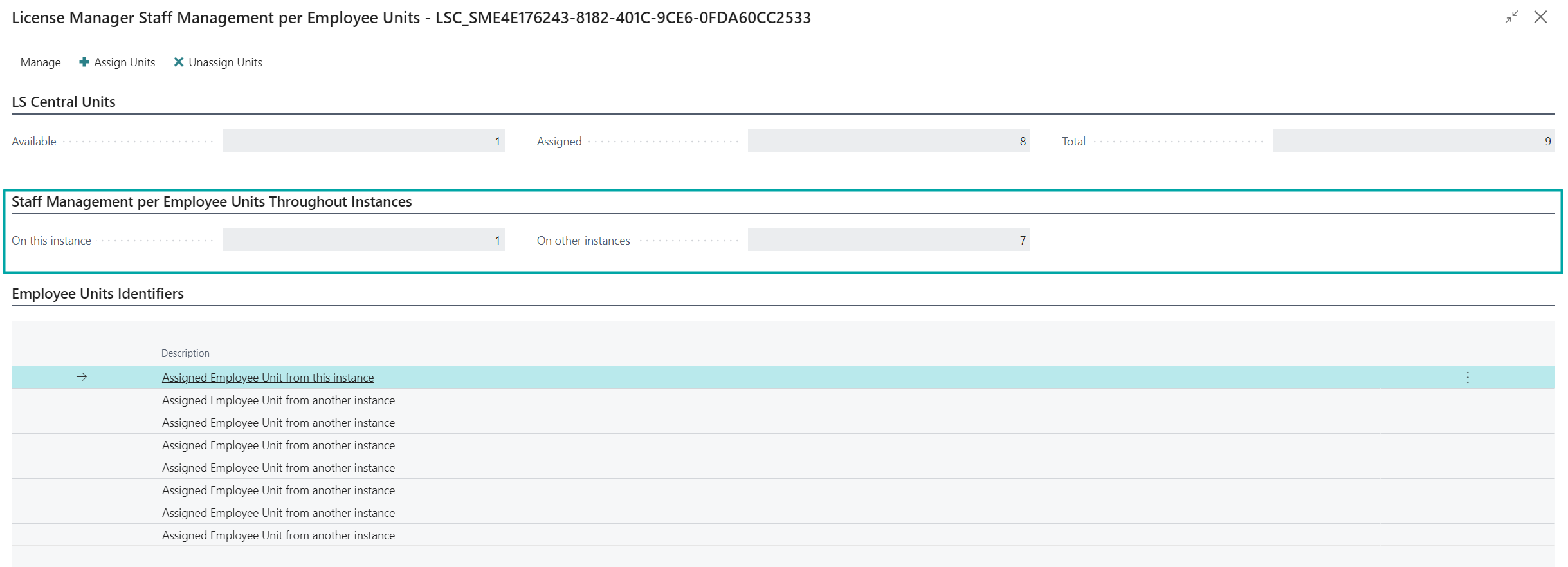Click the 'Assigned' field label
Image resolution: width=1568 pixels, height=567 pixels.
pos(560,142)
